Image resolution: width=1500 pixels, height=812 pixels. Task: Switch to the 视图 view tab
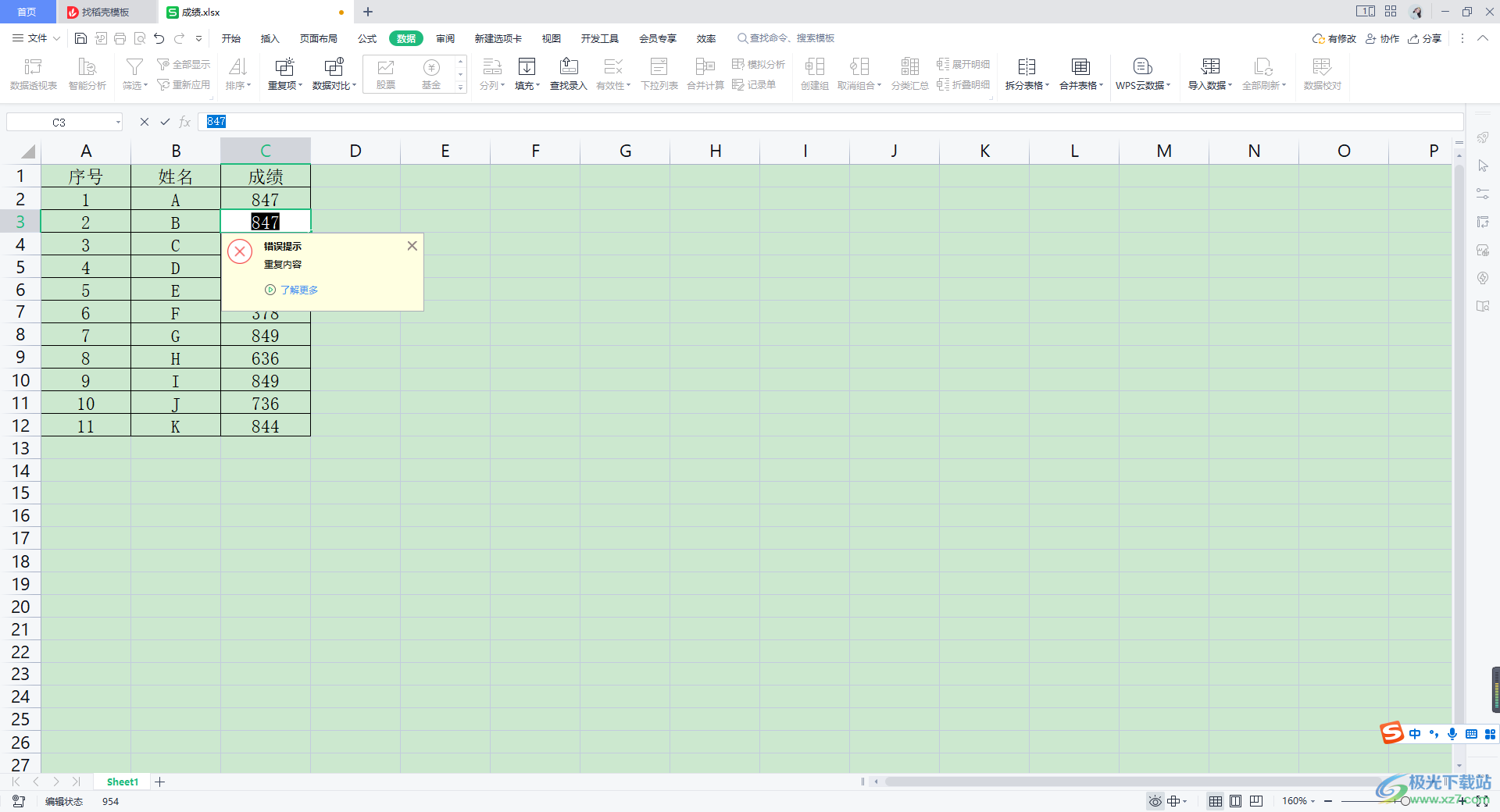pos(552,38)
